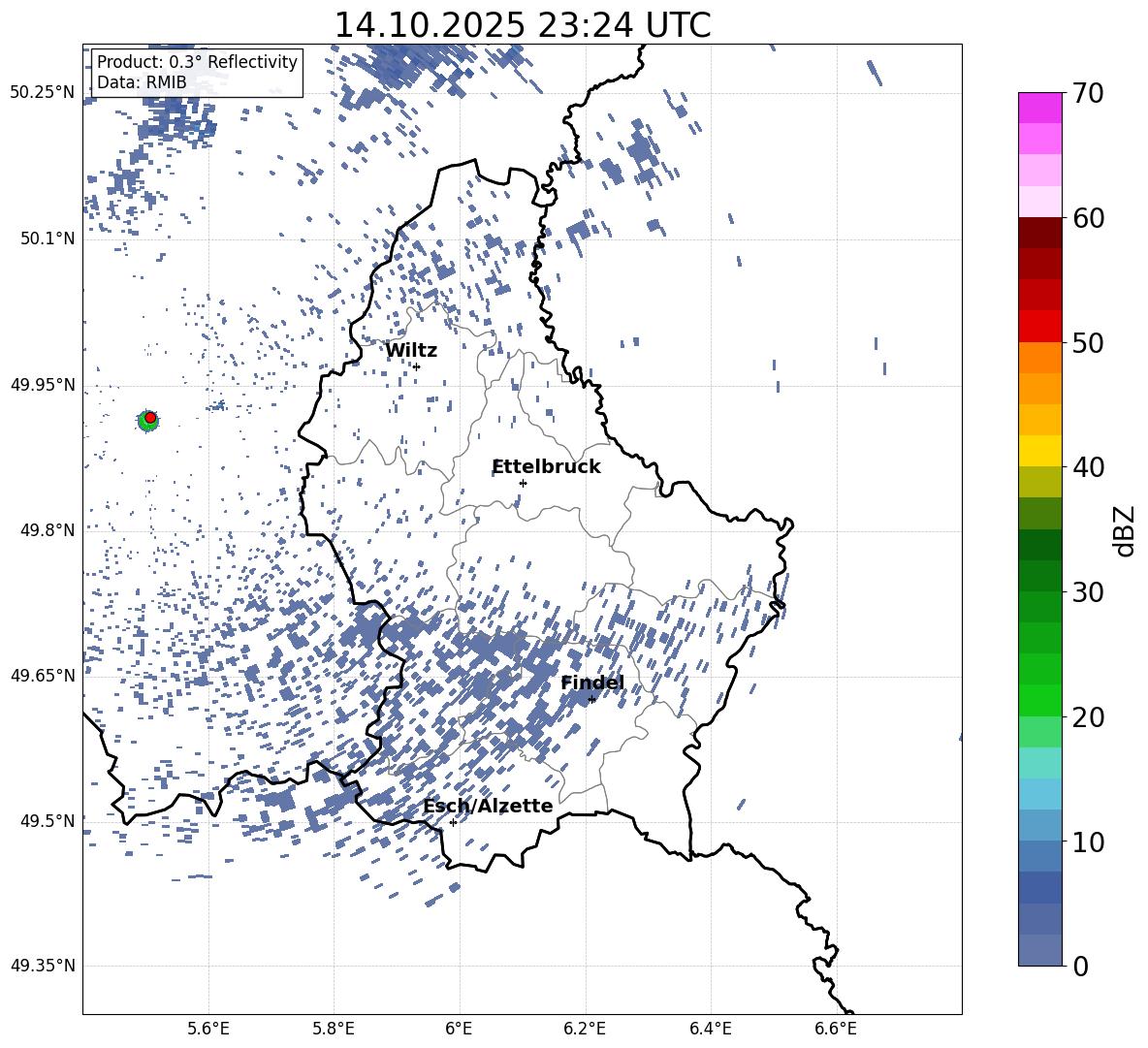This screenshot has width=1148, height=1048.
Task: Click the 40 dBZ colorbar tick label
Action: coord(1088,467)
